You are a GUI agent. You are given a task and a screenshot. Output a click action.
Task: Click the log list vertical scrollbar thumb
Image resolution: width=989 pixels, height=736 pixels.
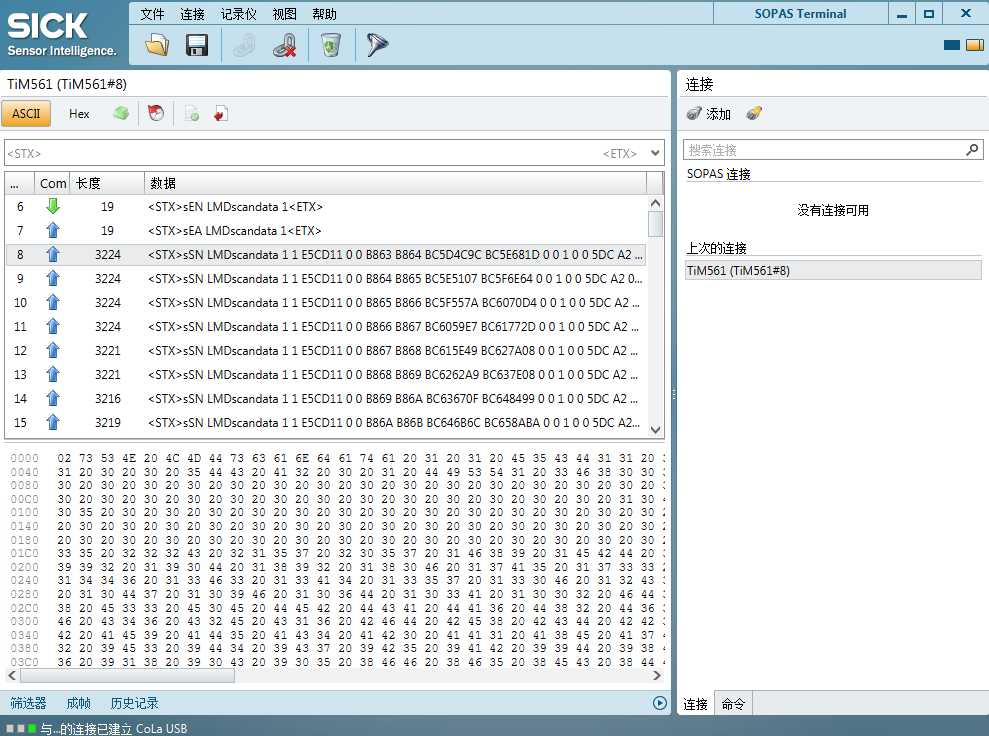655,224
